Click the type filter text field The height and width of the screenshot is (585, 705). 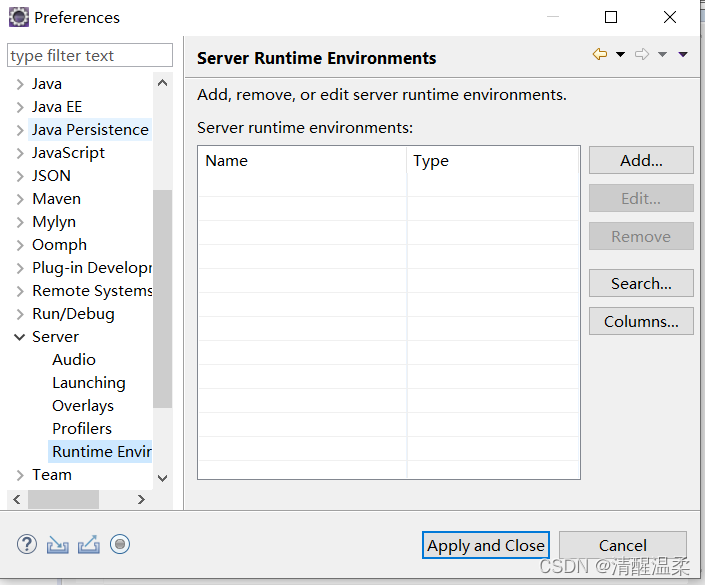point(90,56)
